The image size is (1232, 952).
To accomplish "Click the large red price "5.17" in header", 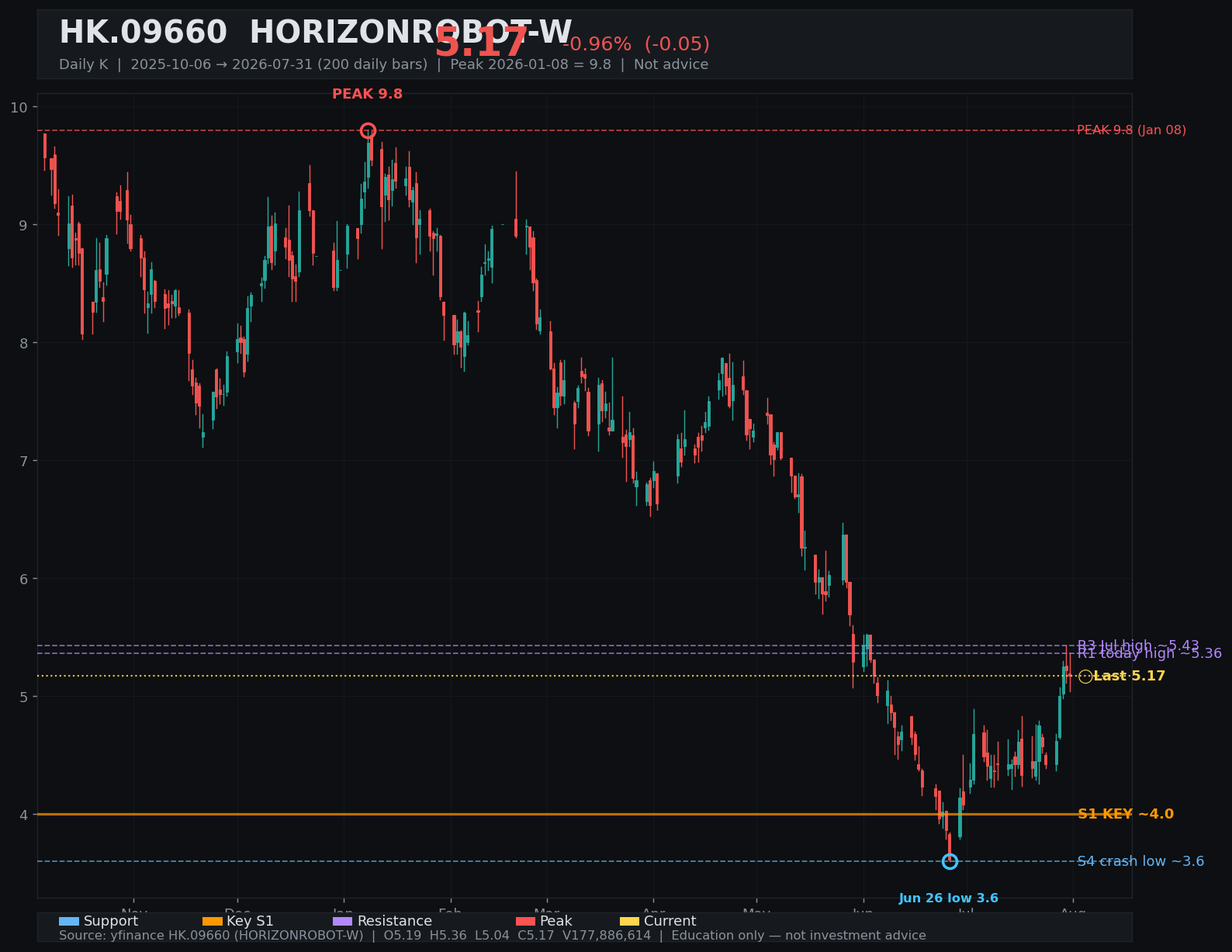I will click(x=481, y=43).
